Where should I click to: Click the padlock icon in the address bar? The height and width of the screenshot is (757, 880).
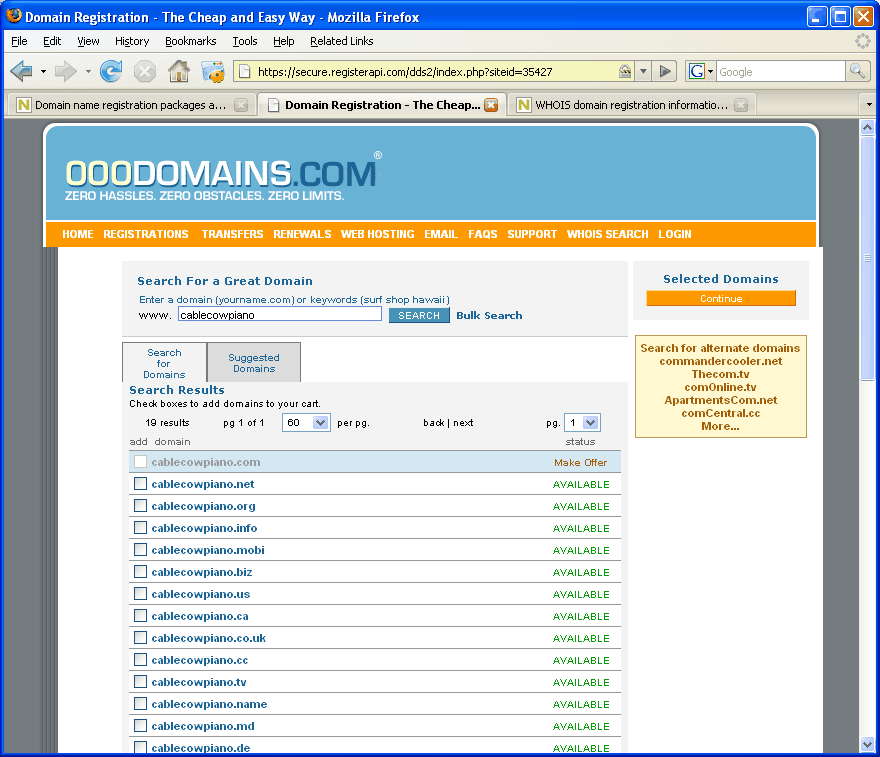pos(625,71)
